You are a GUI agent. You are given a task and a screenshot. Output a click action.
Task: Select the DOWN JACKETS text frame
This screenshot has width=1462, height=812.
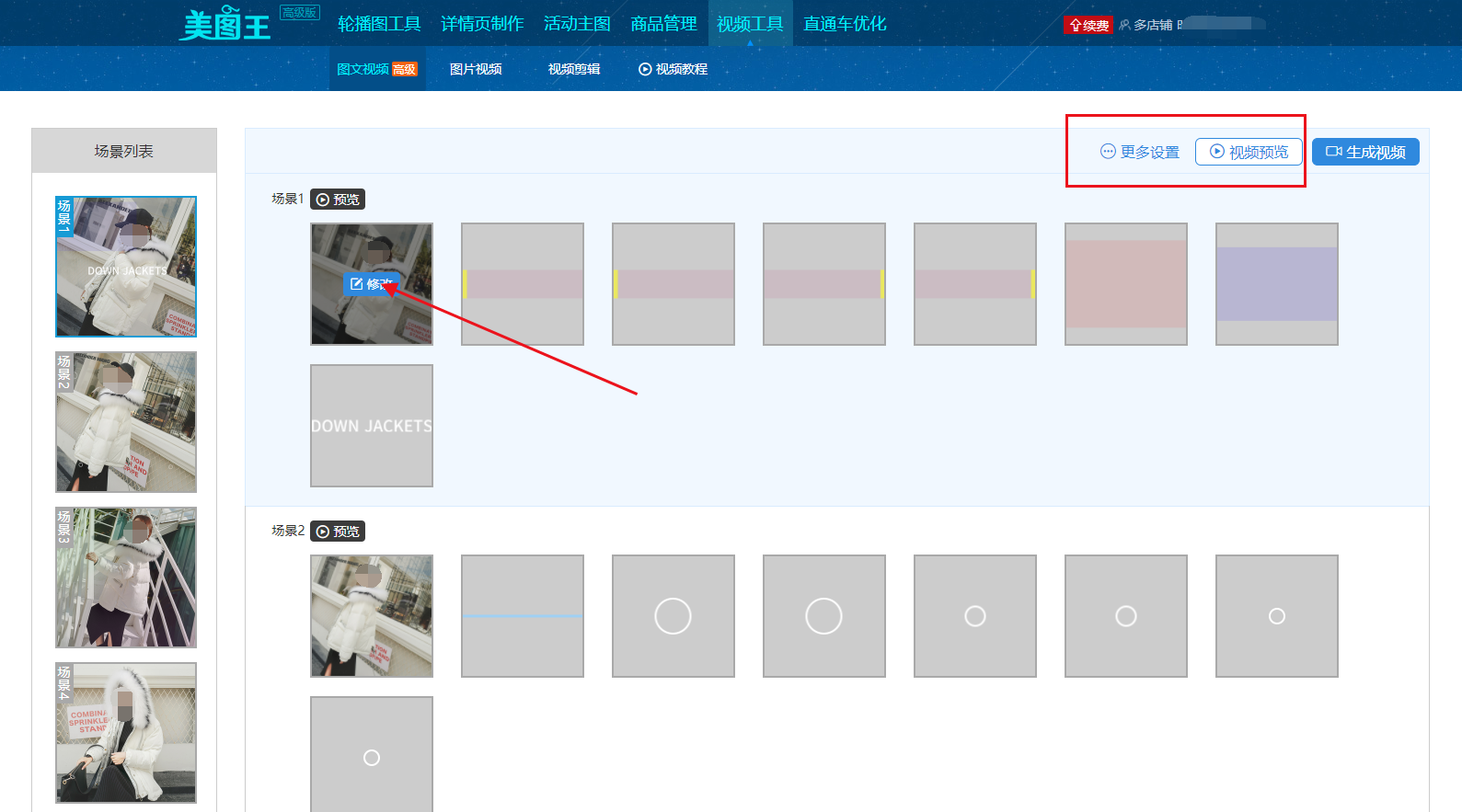tap(372, 426)
